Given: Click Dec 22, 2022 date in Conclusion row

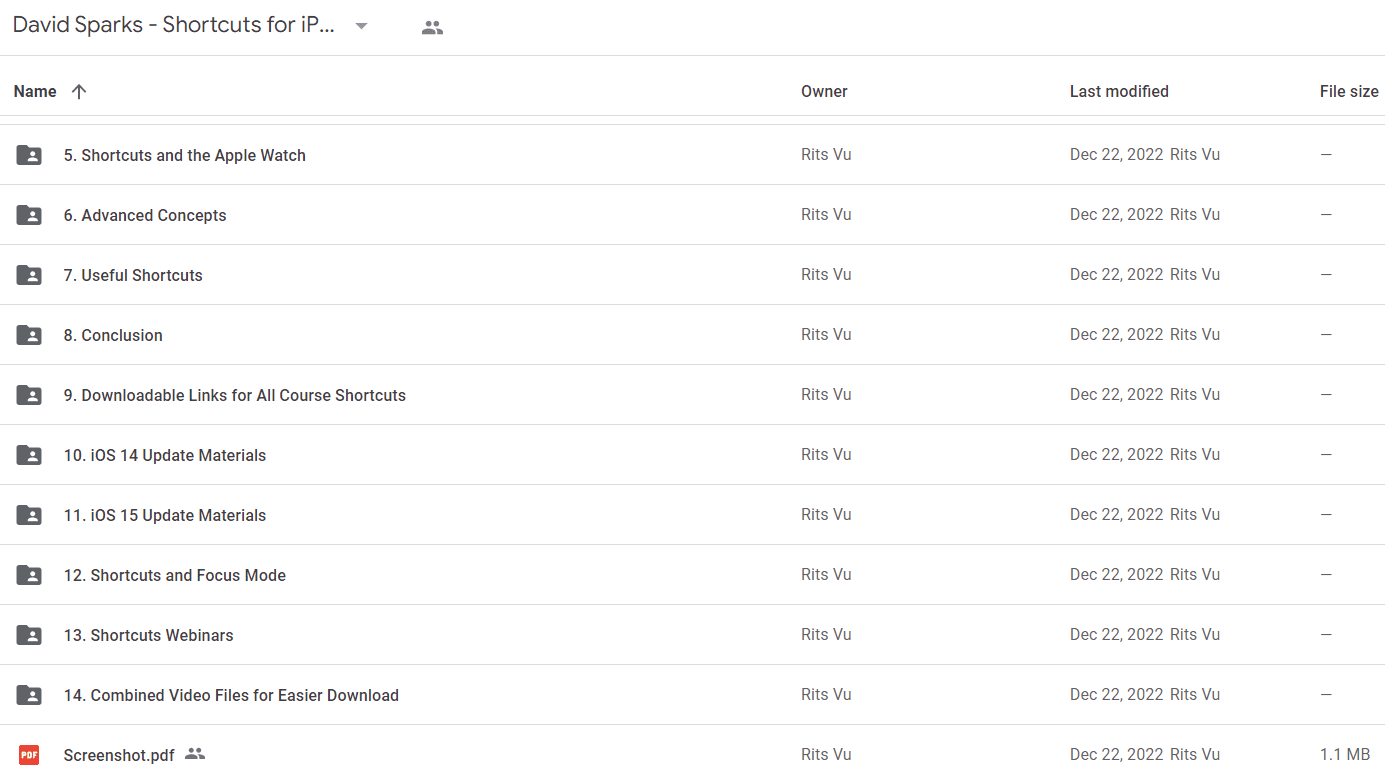Looking at the screenshot, I should [1117, 334].
